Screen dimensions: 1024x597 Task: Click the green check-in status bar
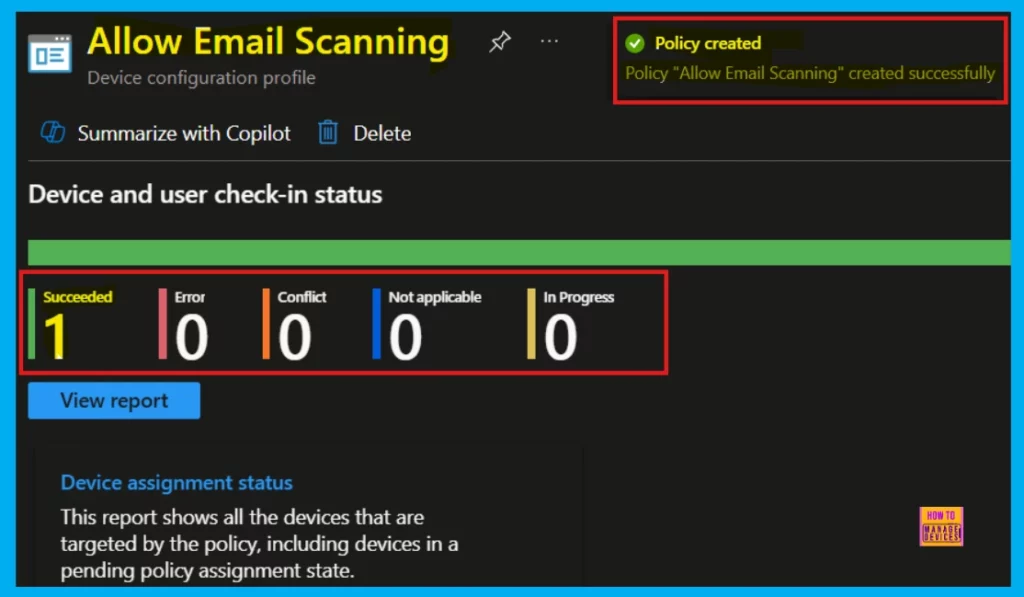pyautogui.click(x=519, y=253)
